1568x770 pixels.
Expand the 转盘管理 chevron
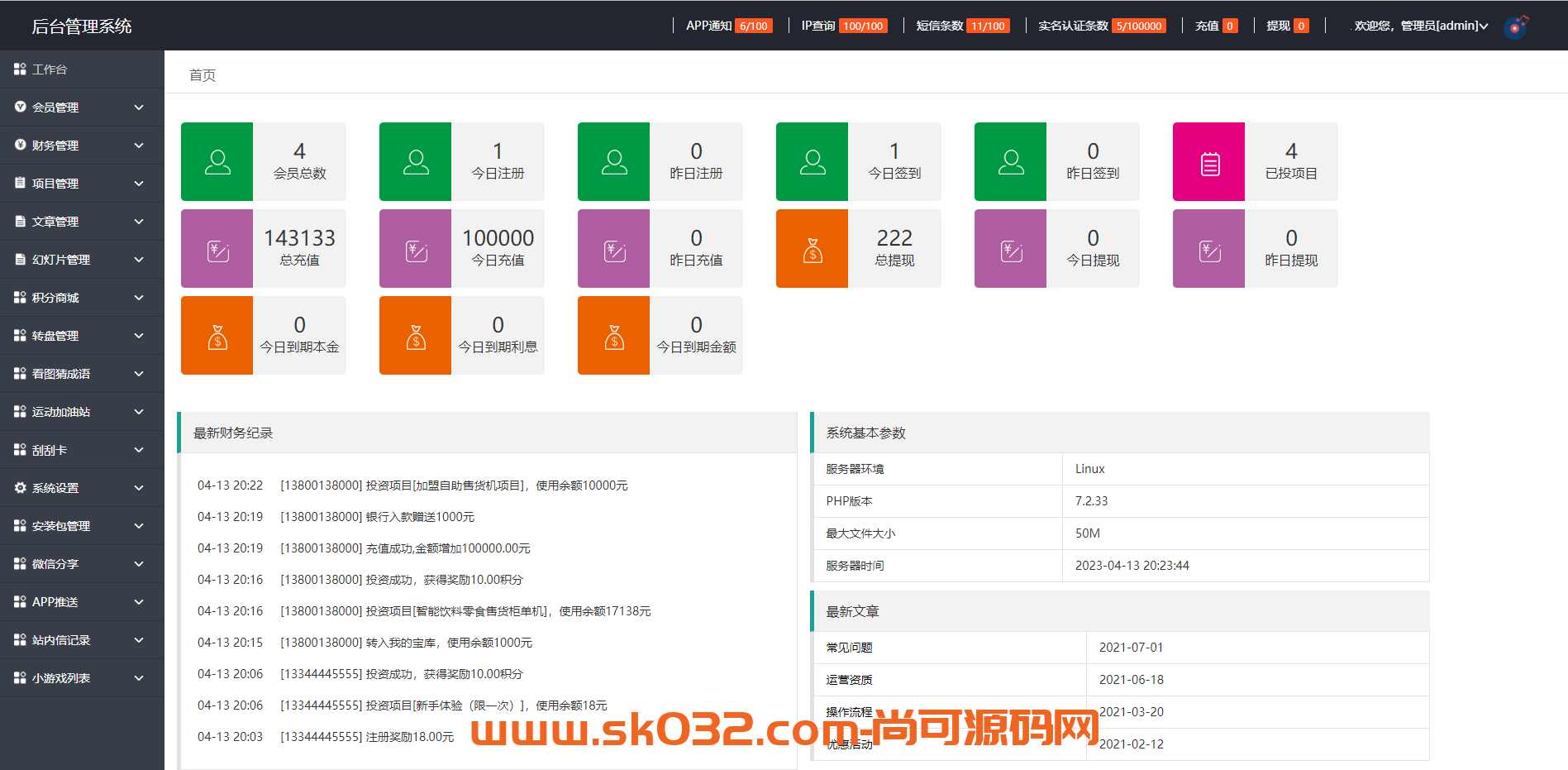(x=139, y=336)
